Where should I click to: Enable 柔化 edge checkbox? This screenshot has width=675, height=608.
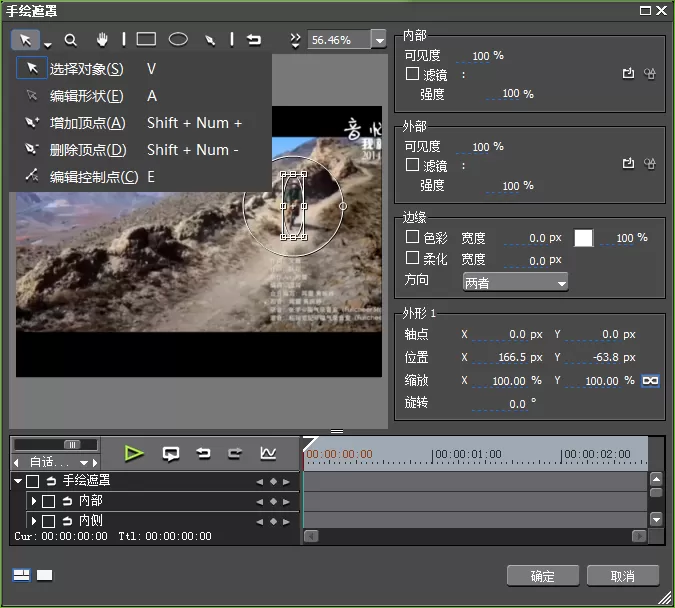click(412, 258)
